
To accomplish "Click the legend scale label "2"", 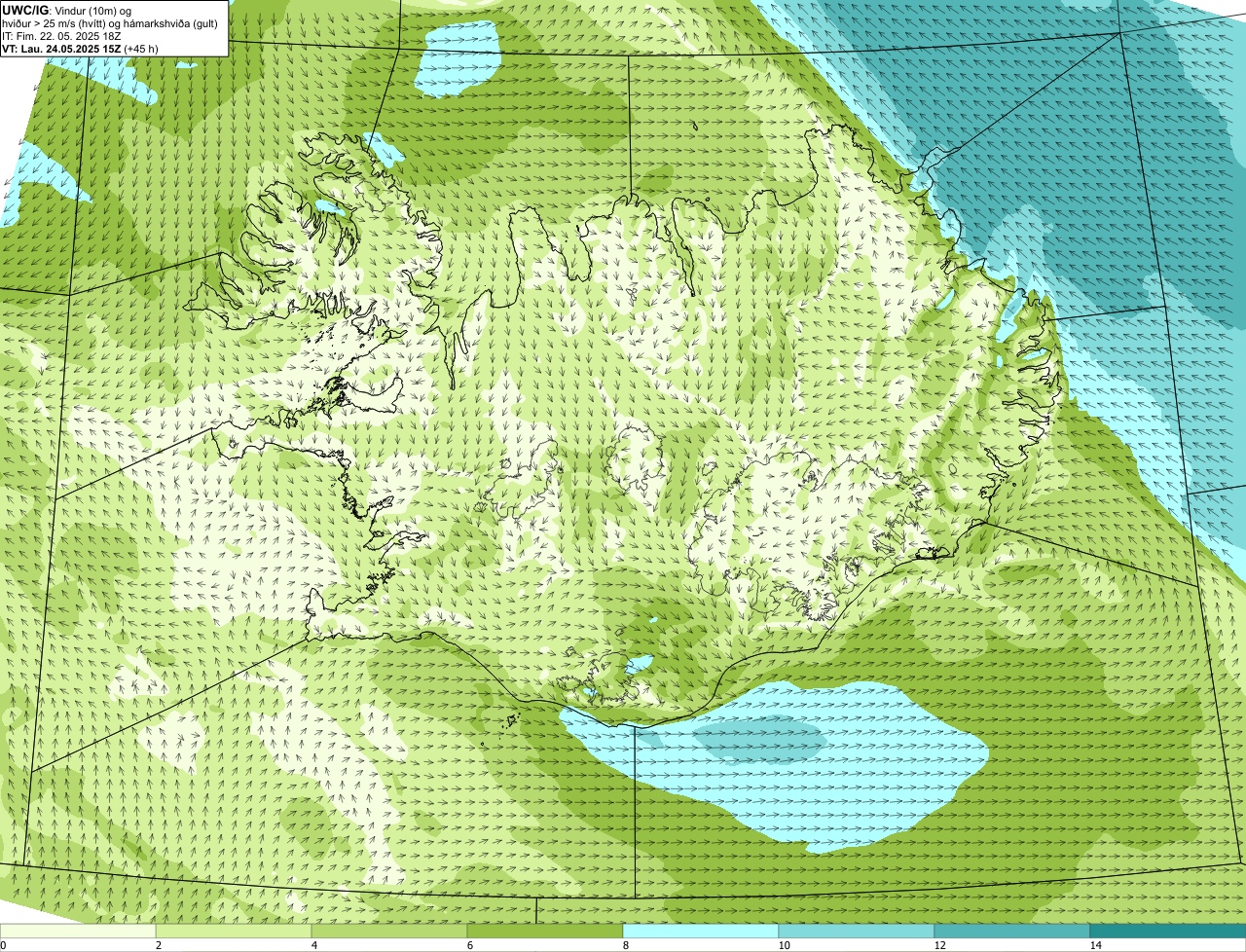I will tap(158, 945).
